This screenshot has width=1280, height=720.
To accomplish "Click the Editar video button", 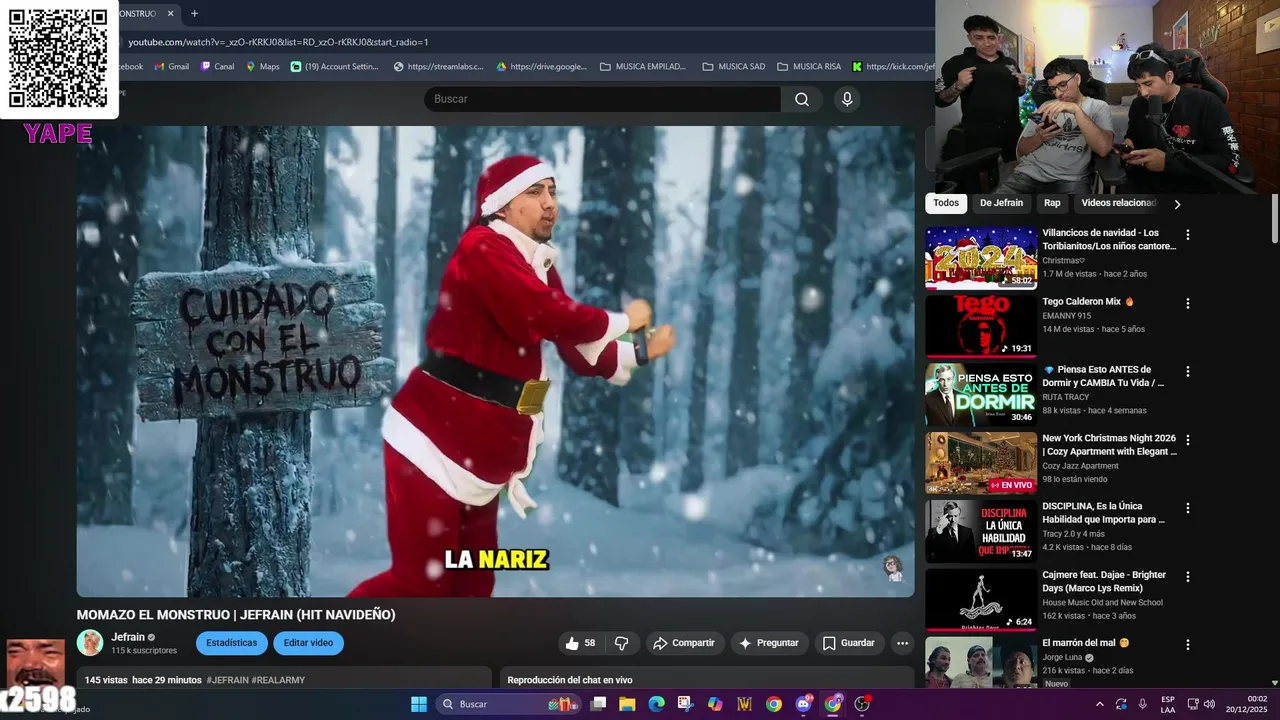I will click(308, 643).
